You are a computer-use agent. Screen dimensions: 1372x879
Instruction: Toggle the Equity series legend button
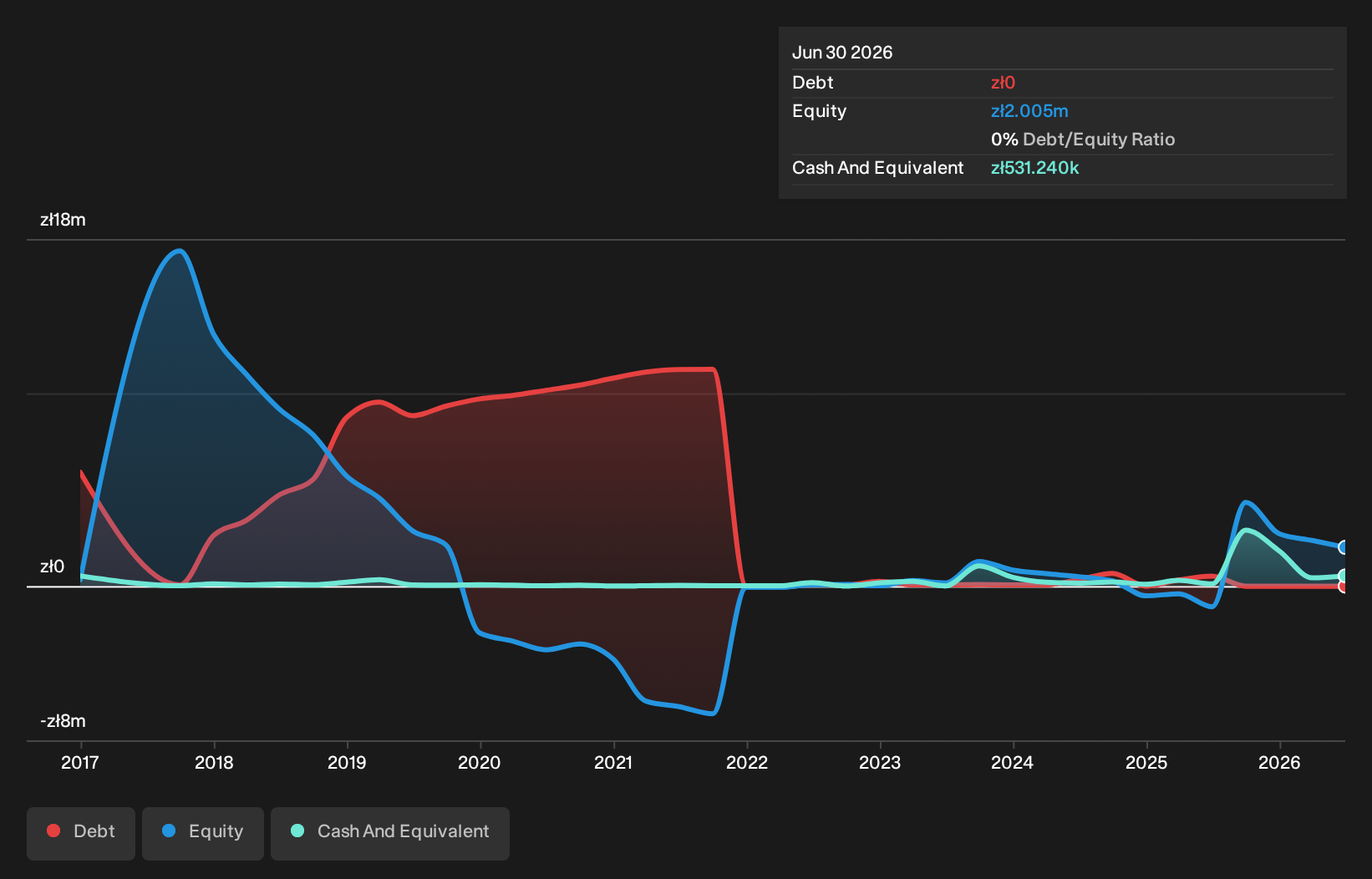pos(203,833)
